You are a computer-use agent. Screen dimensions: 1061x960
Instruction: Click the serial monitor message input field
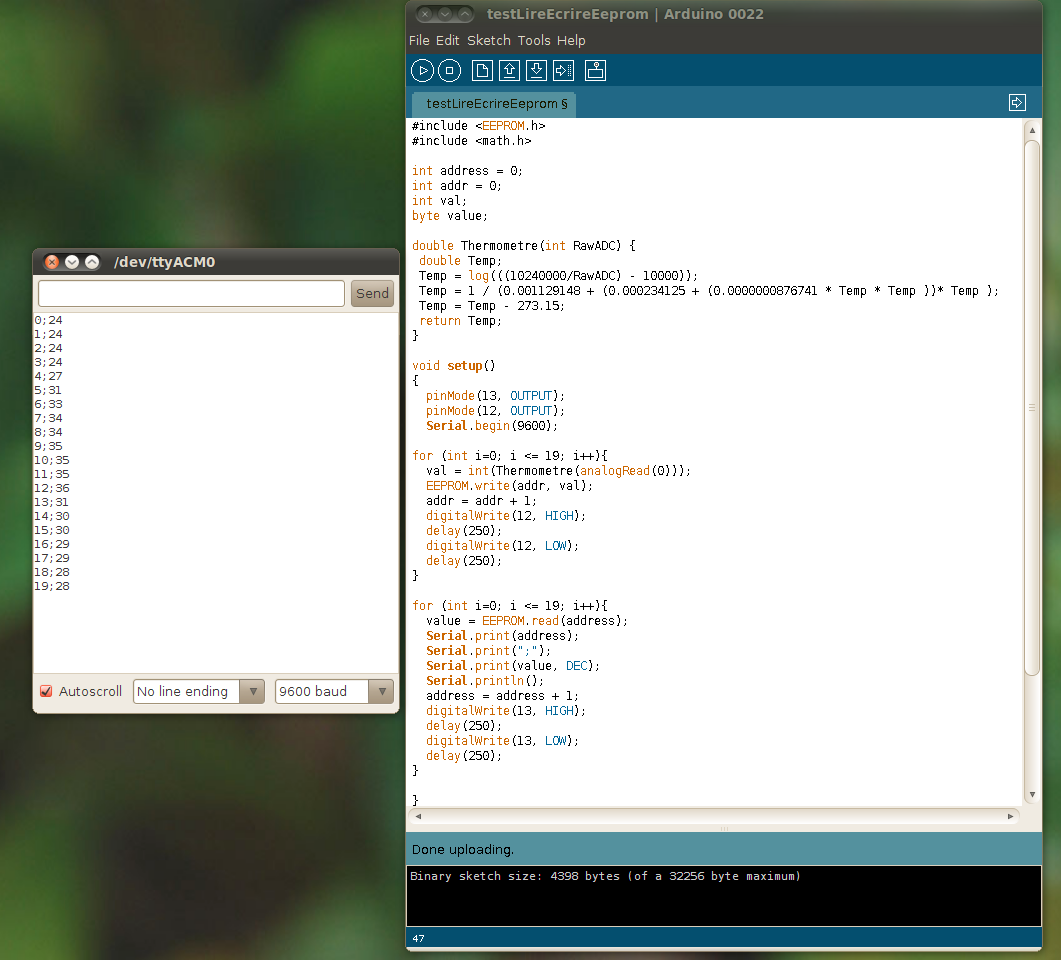[191, 294]
